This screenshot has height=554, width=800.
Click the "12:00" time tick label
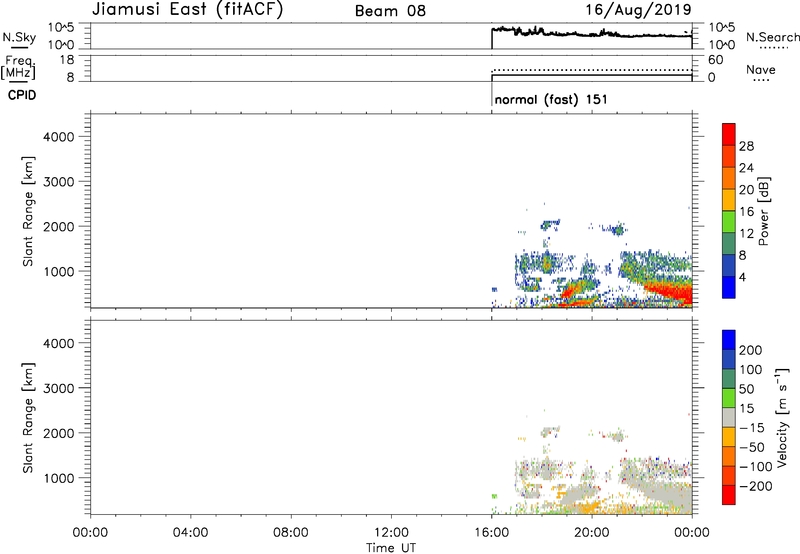click(x=391, y=533)
